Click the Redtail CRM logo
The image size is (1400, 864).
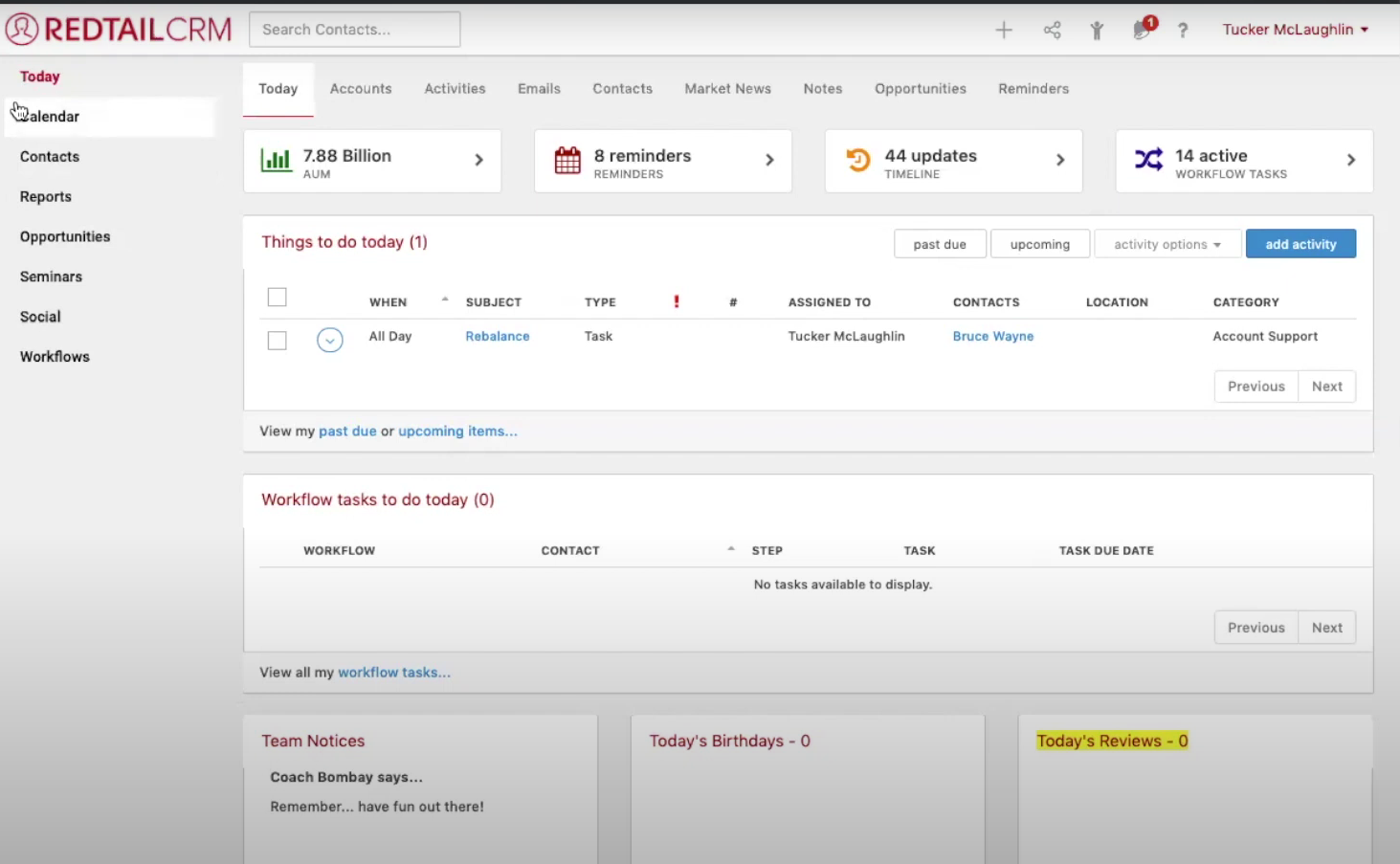pos(117,29)
